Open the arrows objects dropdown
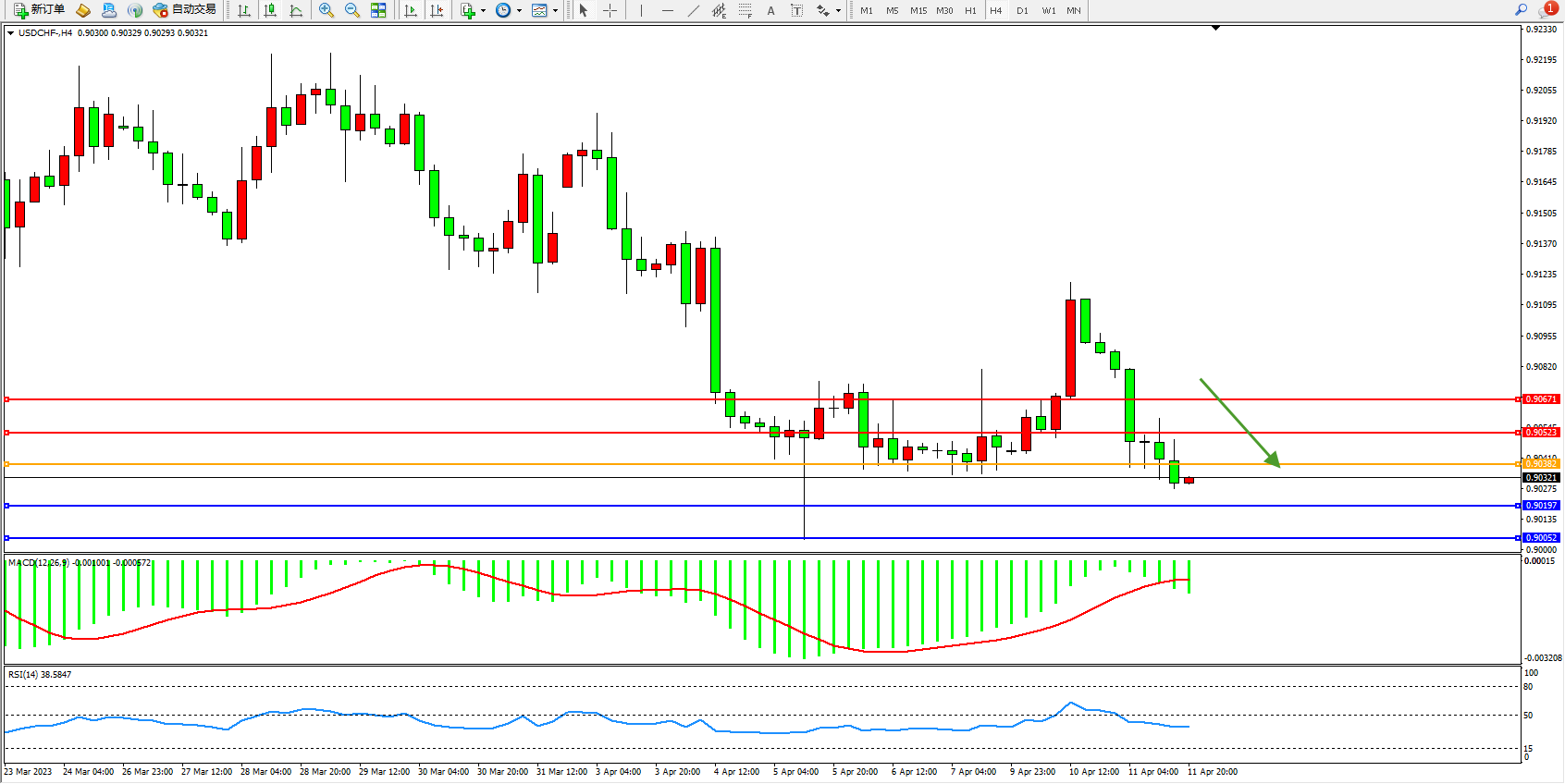The image size is (1565, 784). 838,11
